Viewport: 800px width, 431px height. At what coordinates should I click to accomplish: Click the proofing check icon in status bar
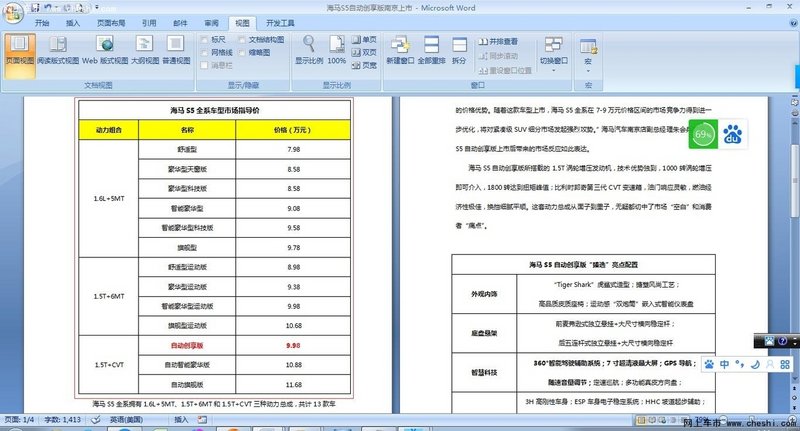96,420
